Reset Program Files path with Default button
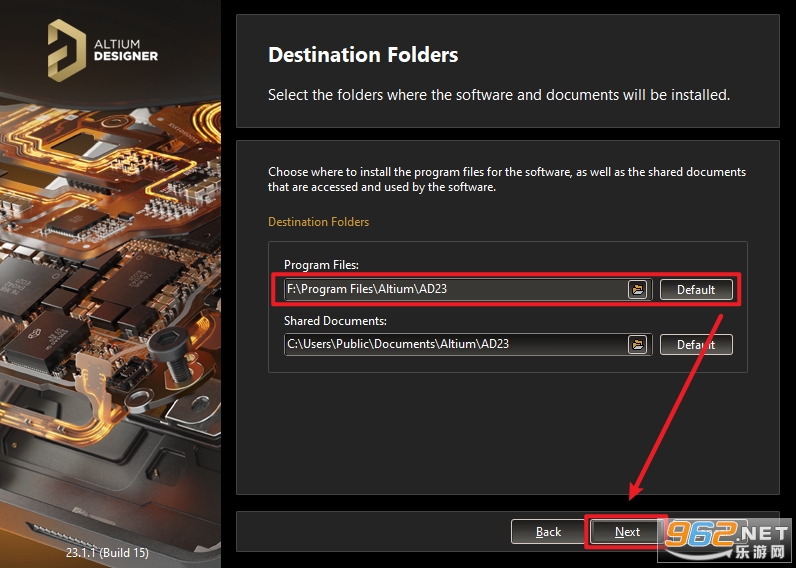This screenshot has height=568, width=797. pyautogui.click(x=696, y=289)
